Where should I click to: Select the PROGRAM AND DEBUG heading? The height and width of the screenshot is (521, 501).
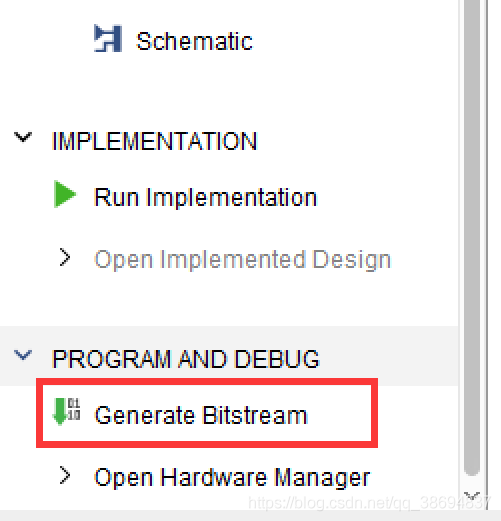(186, 359)
